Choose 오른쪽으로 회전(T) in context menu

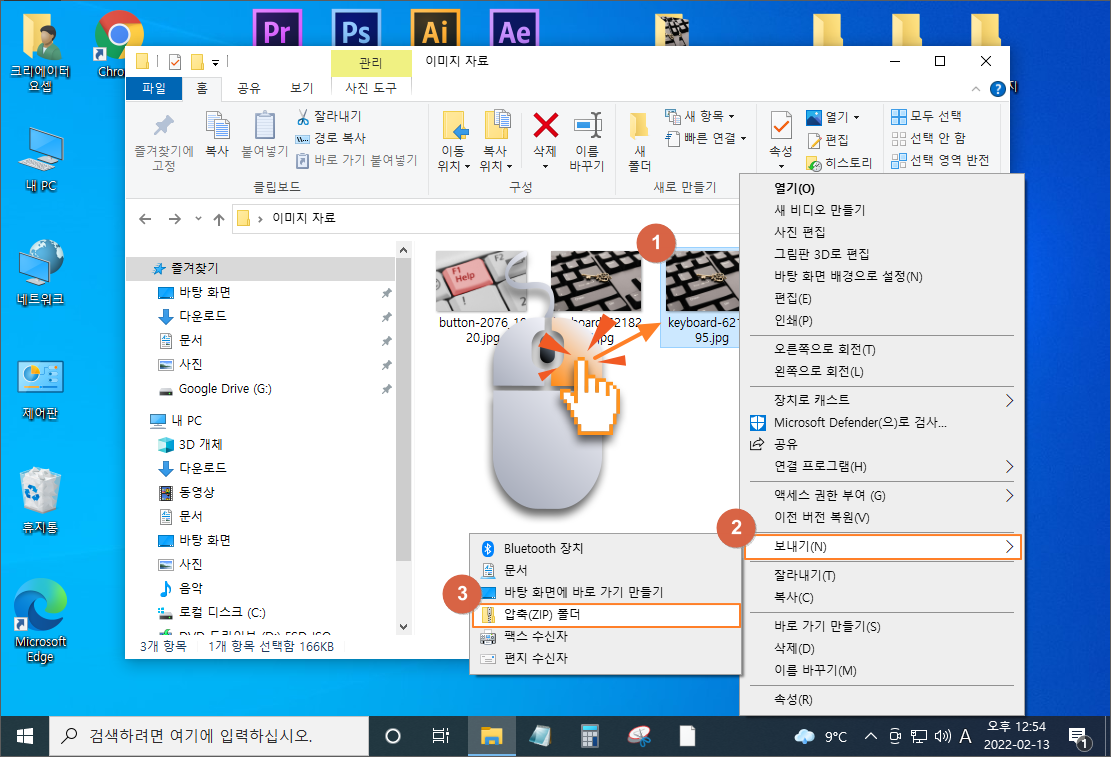click(x=882, y=349)
